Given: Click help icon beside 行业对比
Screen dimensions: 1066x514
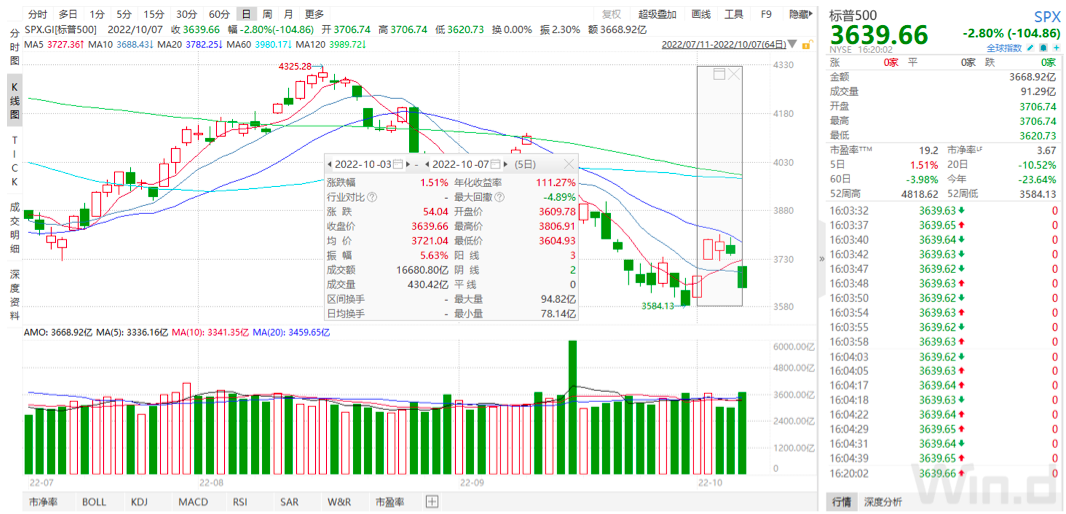Looking at the screenshot, I should pos(372,197).
